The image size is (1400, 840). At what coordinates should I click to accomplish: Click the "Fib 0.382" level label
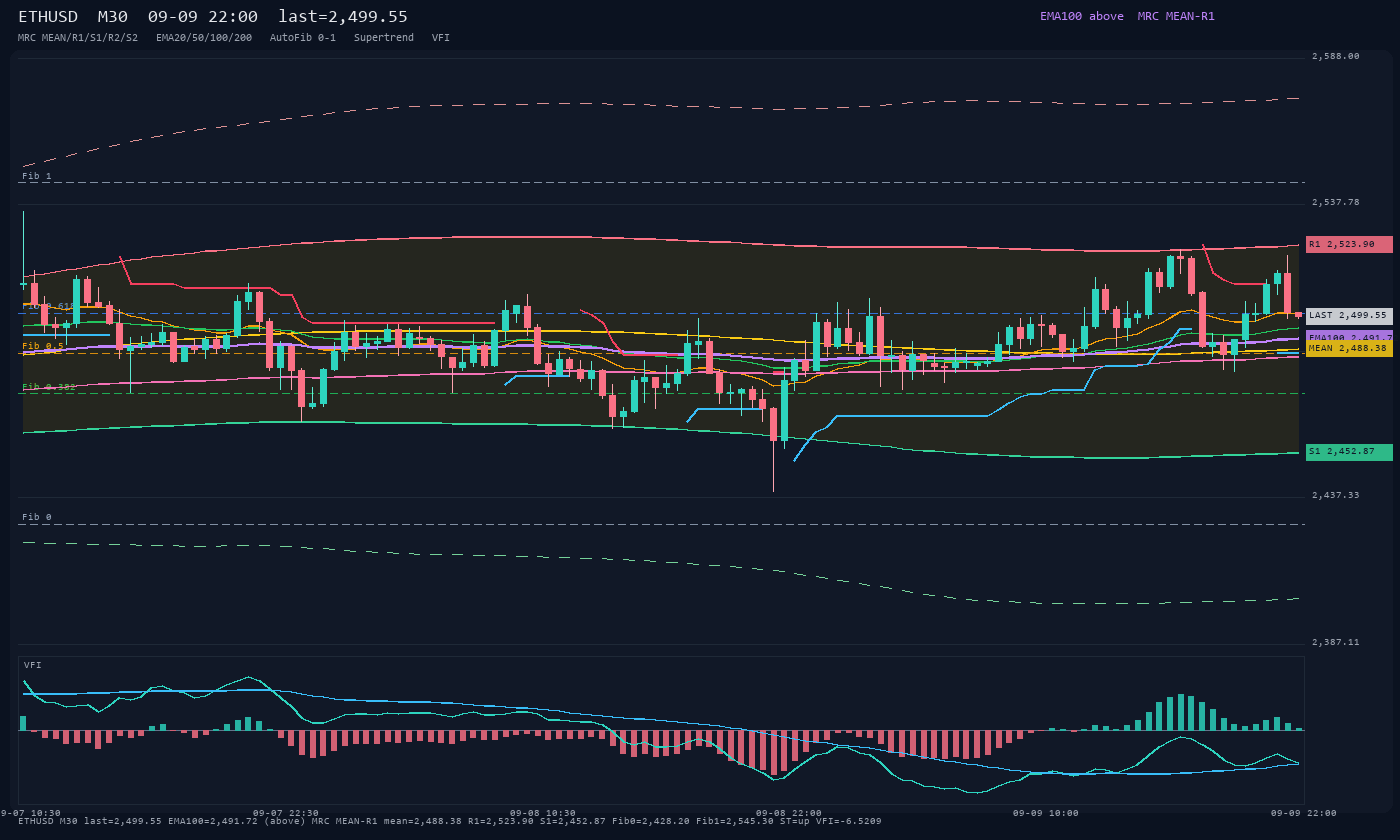49,387
